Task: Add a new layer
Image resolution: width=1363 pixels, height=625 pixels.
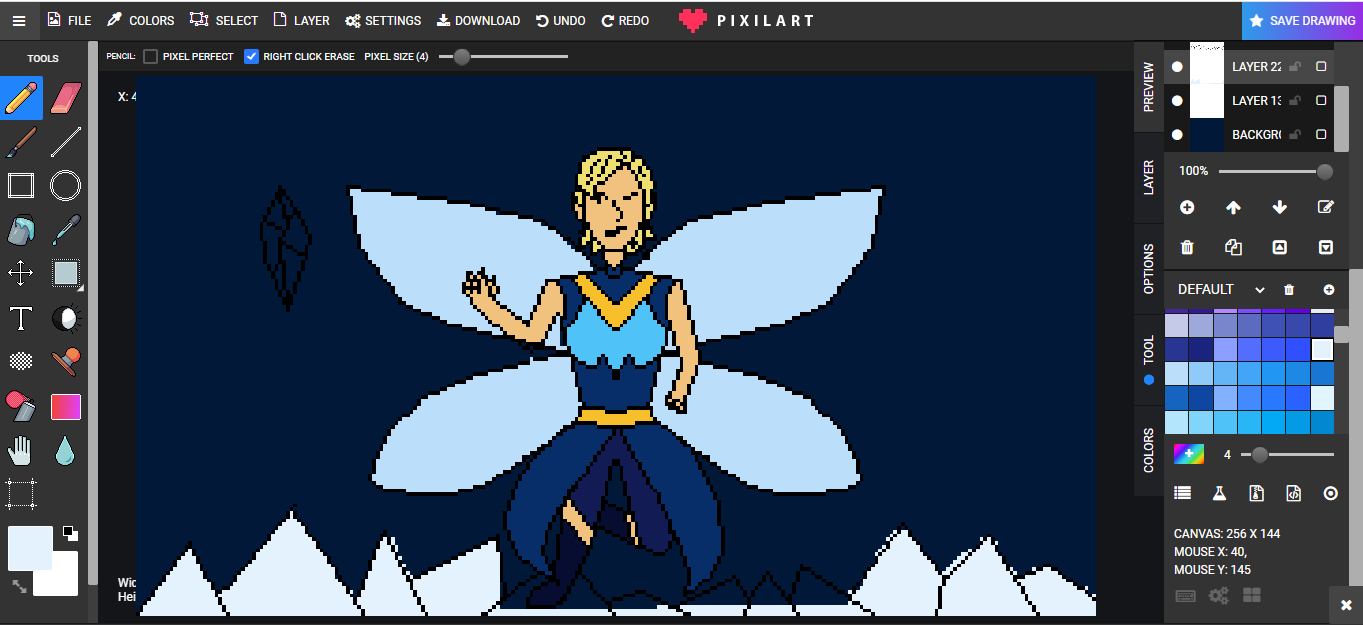Action: 1187,207
